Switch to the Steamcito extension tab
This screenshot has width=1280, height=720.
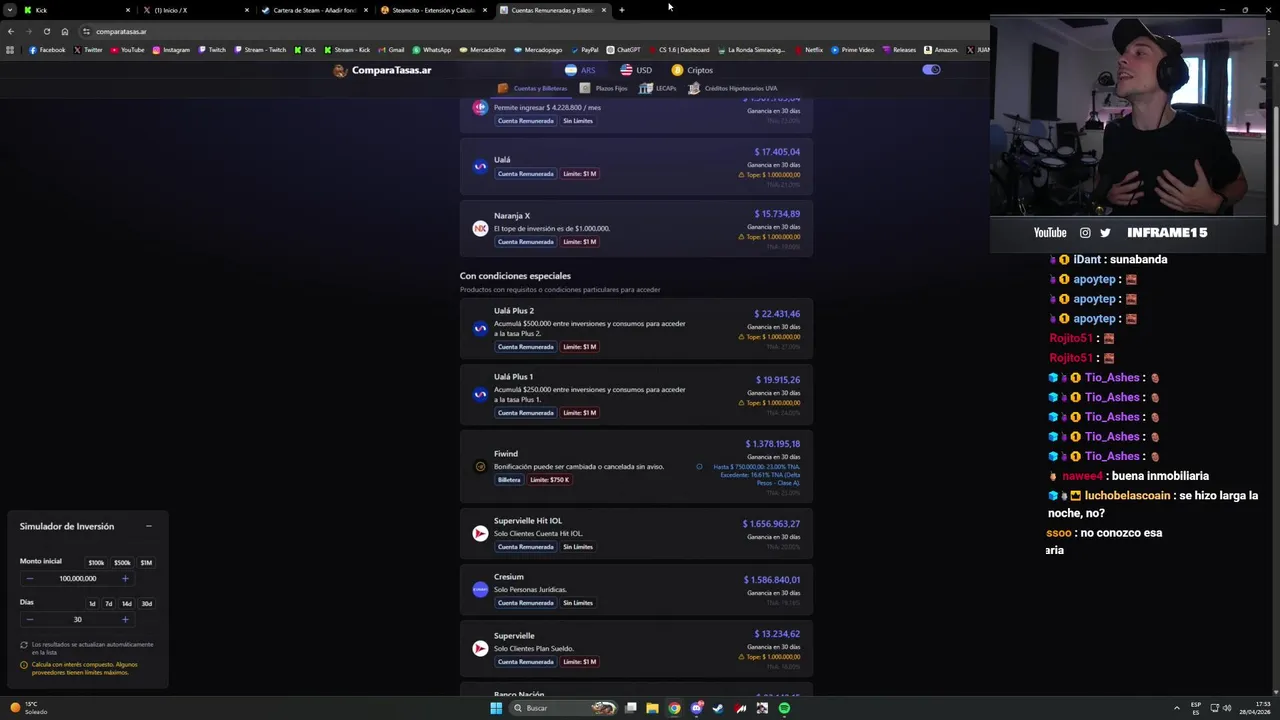click(434, 10)
